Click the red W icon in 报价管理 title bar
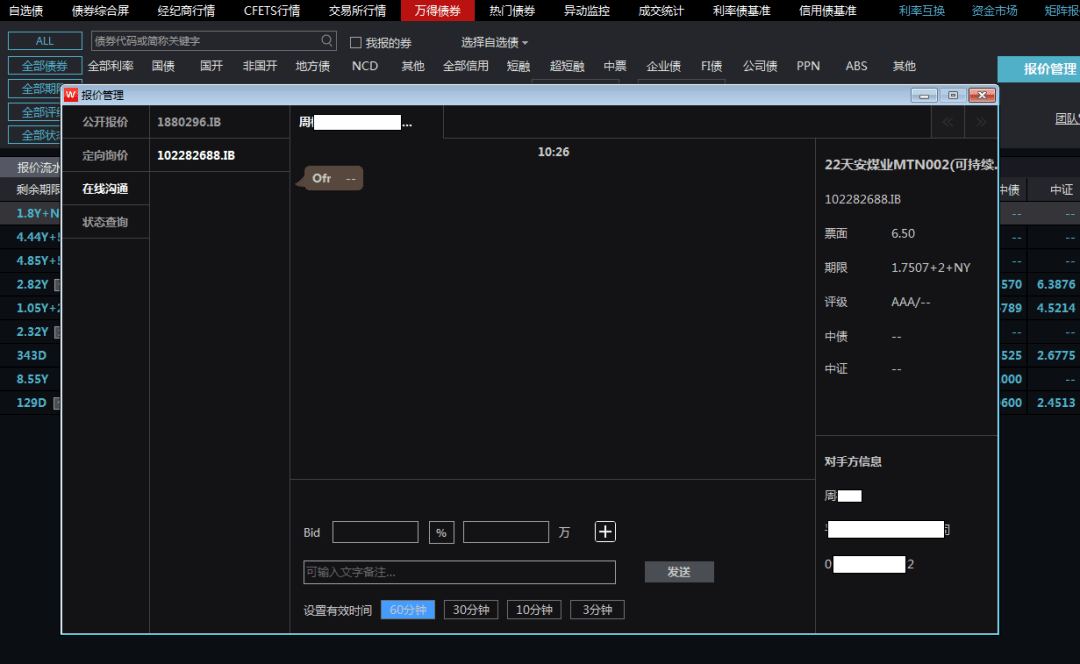1080x664 pixels. pos(71,95)
